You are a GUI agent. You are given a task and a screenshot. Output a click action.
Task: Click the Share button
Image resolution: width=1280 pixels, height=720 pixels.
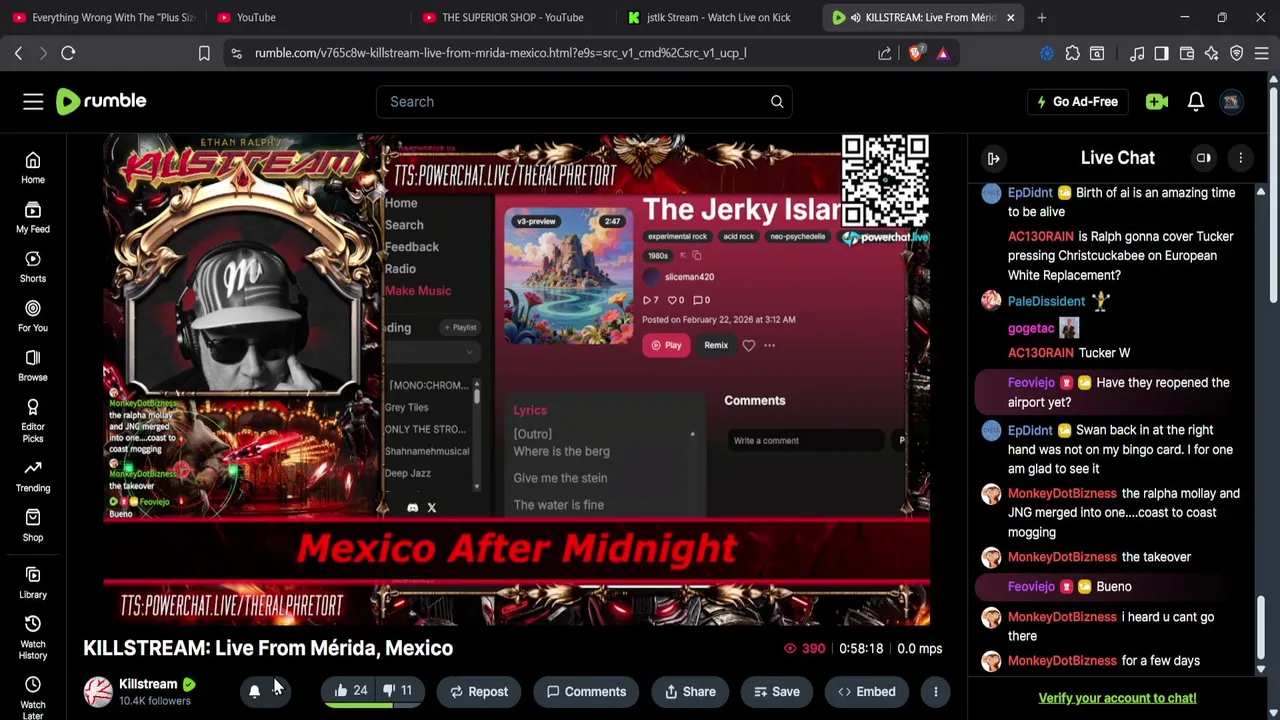pyautogui.click(x=691, y=691)
